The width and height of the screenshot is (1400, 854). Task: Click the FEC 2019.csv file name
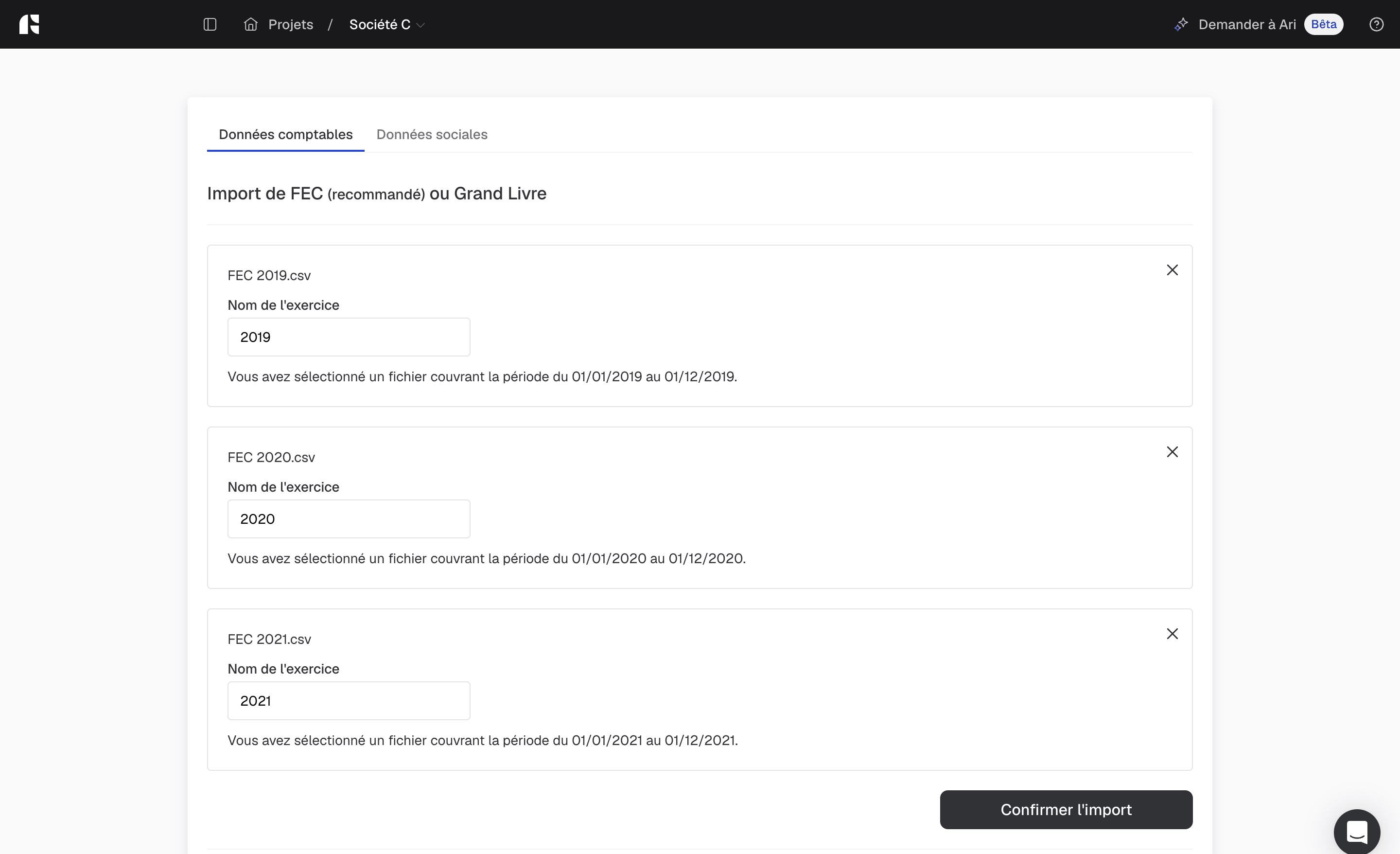point(269,276)
